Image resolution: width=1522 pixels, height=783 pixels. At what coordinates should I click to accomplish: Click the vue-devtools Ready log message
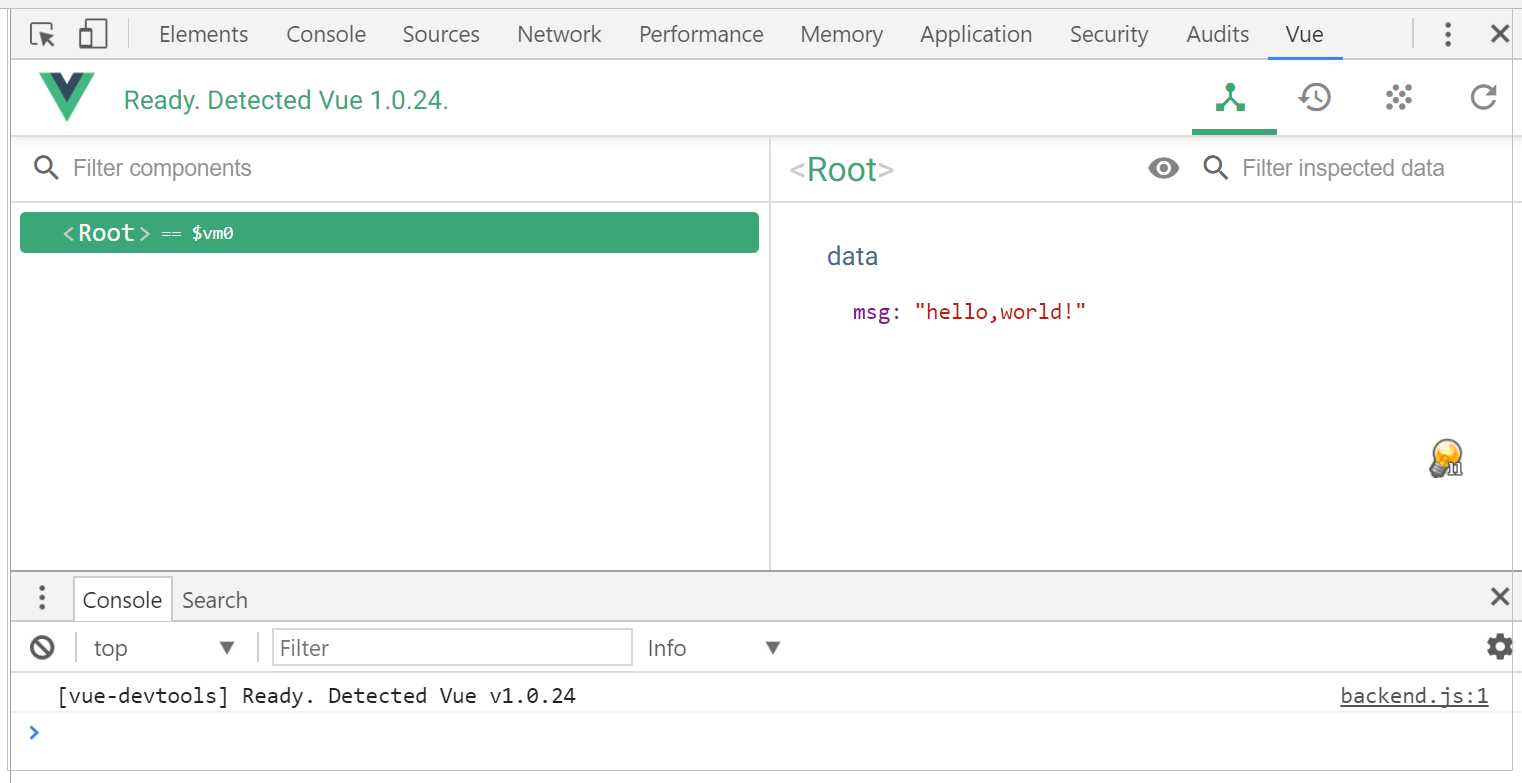[316, 696]
